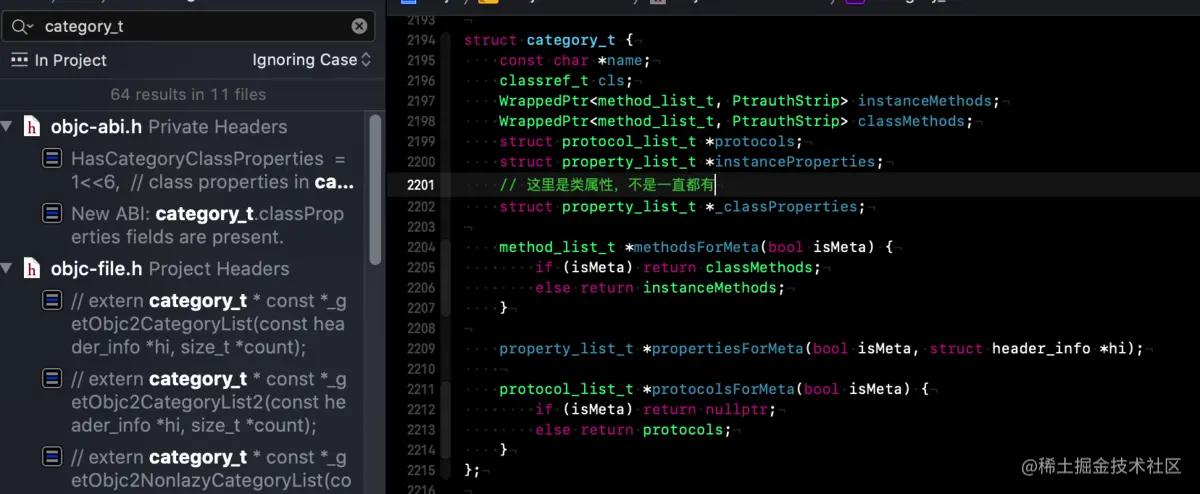The width and height of the screenshot is (1200, 494).
Task: Open the _getObjc2CategoryList search result
Action: tap(208, 324)
